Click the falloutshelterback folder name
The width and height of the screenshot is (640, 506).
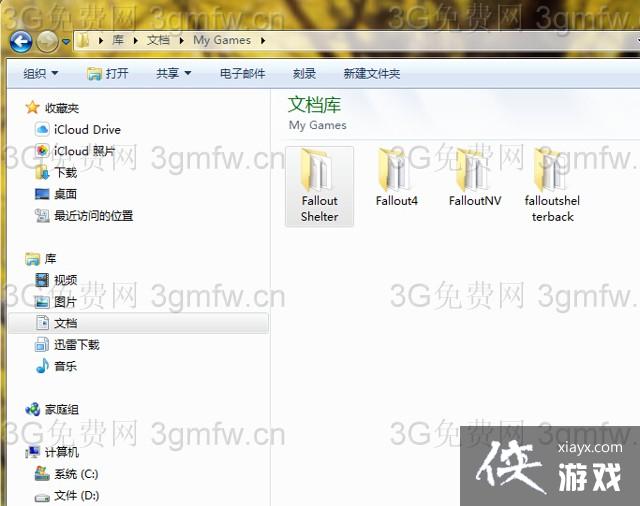pyautogui.click(x=552, y=209)
